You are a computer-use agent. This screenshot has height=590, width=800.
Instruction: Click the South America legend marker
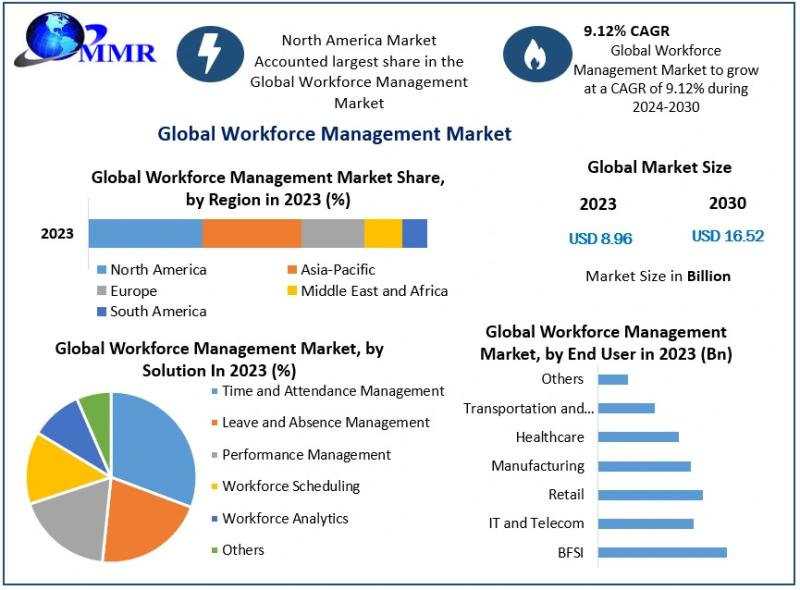pyautogui.click(x=101, y=312)
